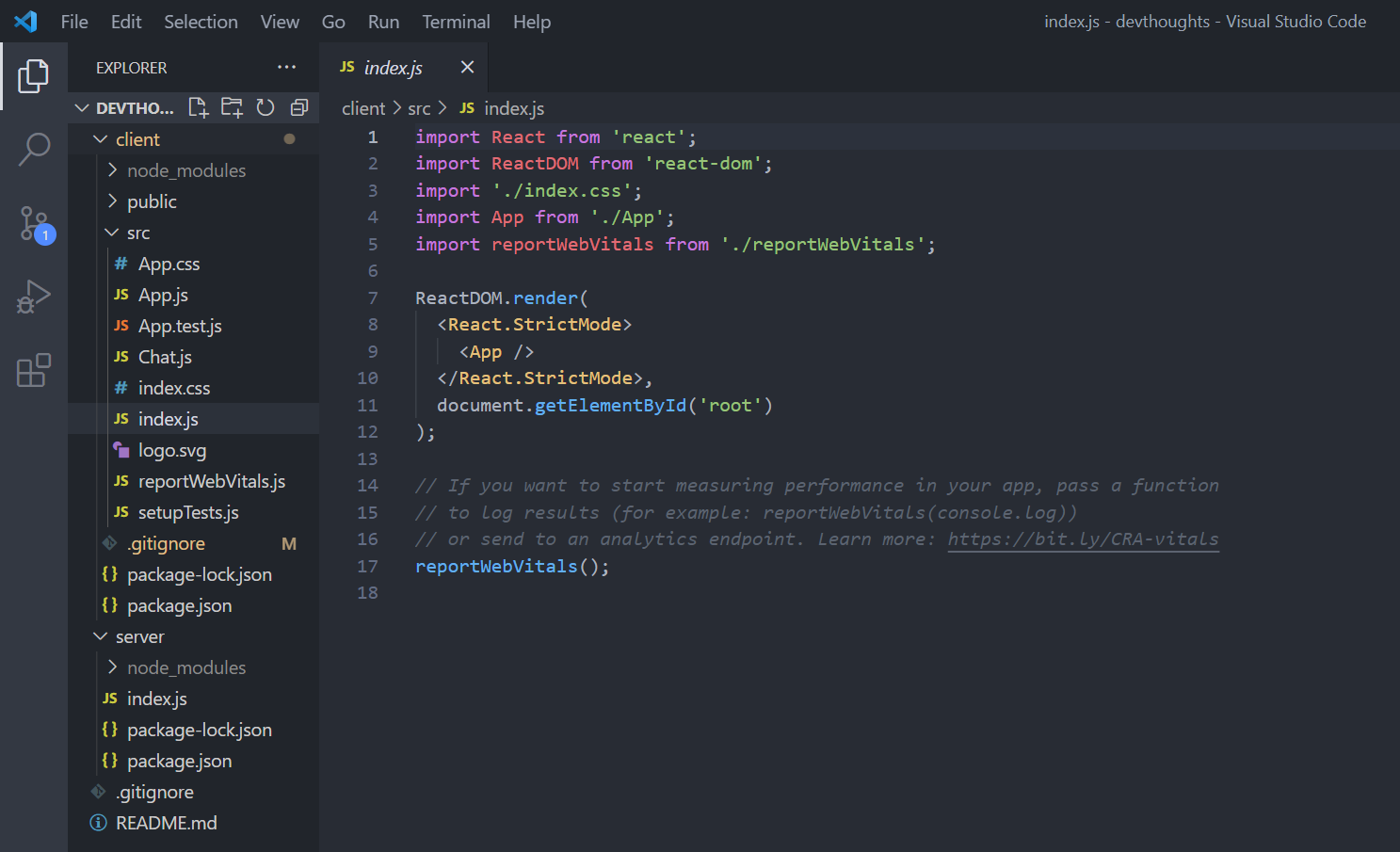Open the View menu
This screenshot has height=852, width=1400.
[280, 22]
